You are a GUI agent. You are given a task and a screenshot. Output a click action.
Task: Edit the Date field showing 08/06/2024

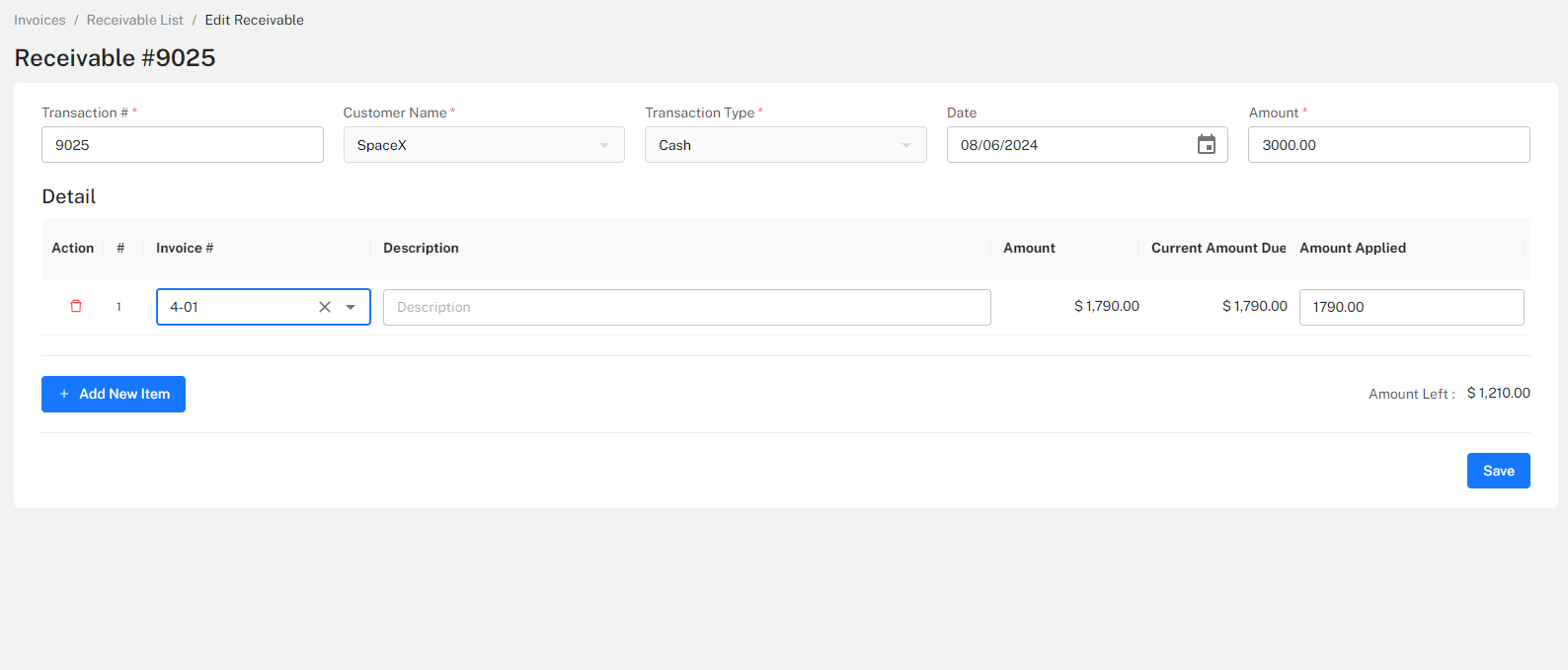point(1087,145)
